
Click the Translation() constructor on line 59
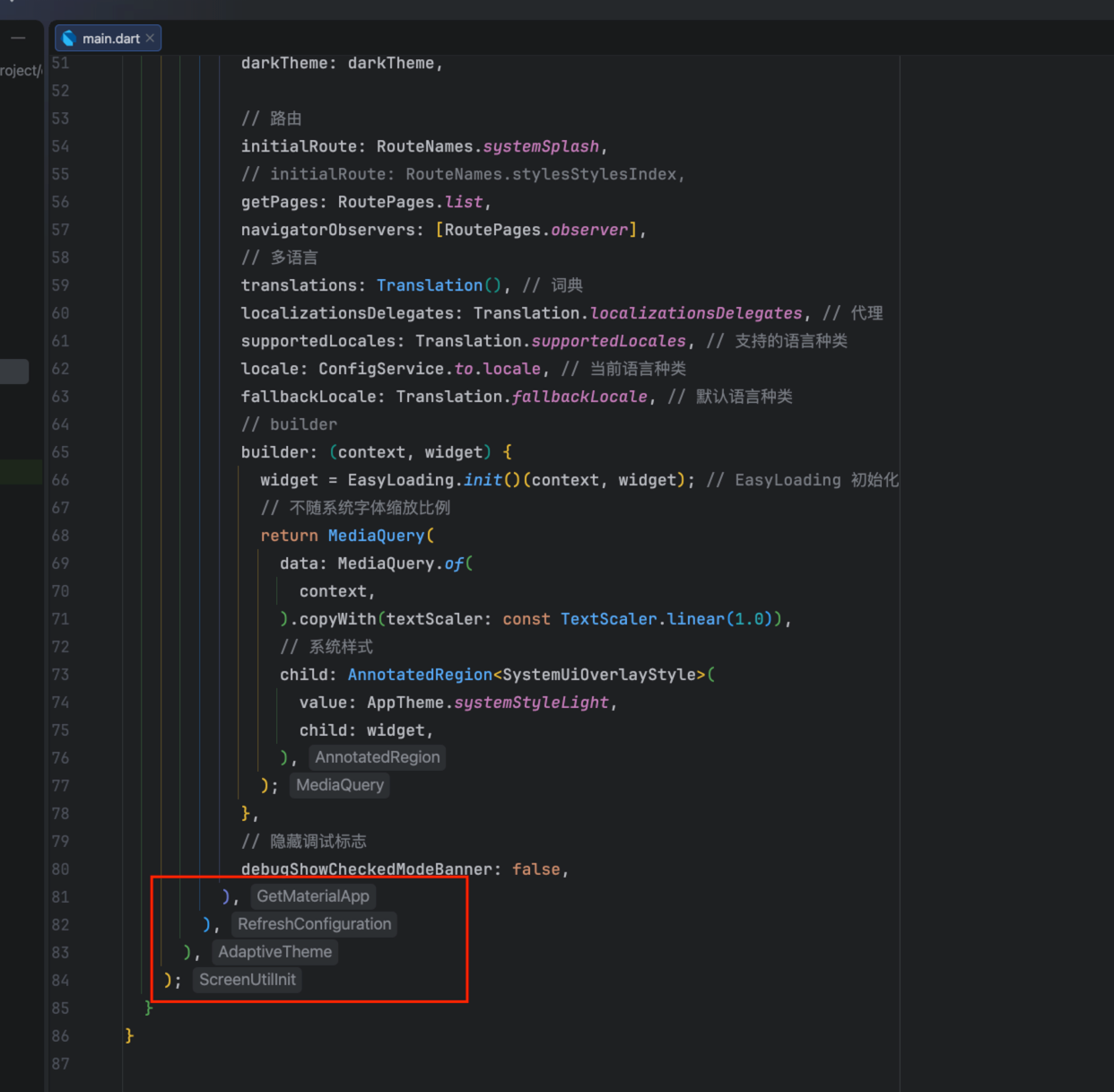coord(439,285)
